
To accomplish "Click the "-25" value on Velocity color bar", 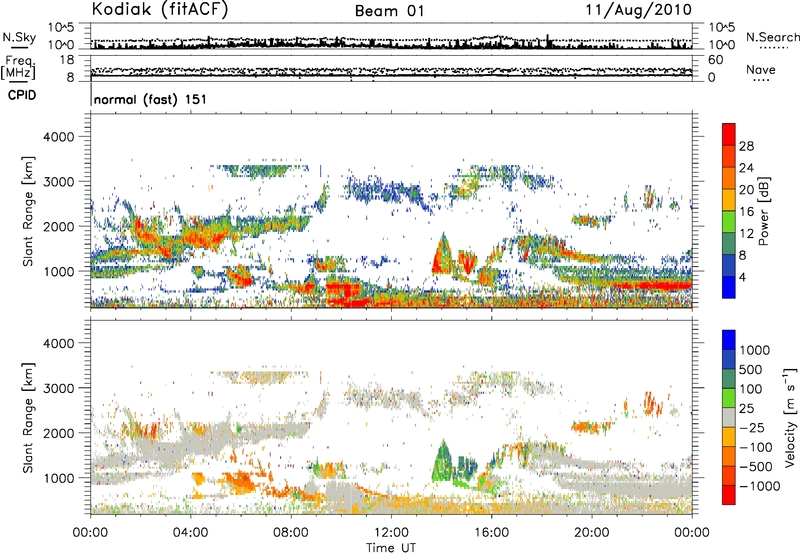I will tap(752, 427).
